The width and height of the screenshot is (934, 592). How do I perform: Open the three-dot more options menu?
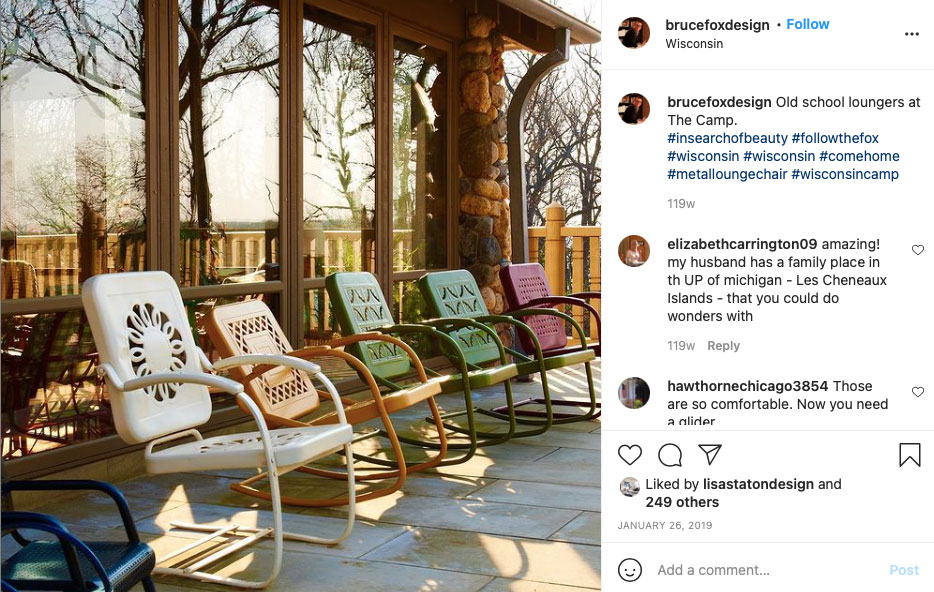pos(911,34)
